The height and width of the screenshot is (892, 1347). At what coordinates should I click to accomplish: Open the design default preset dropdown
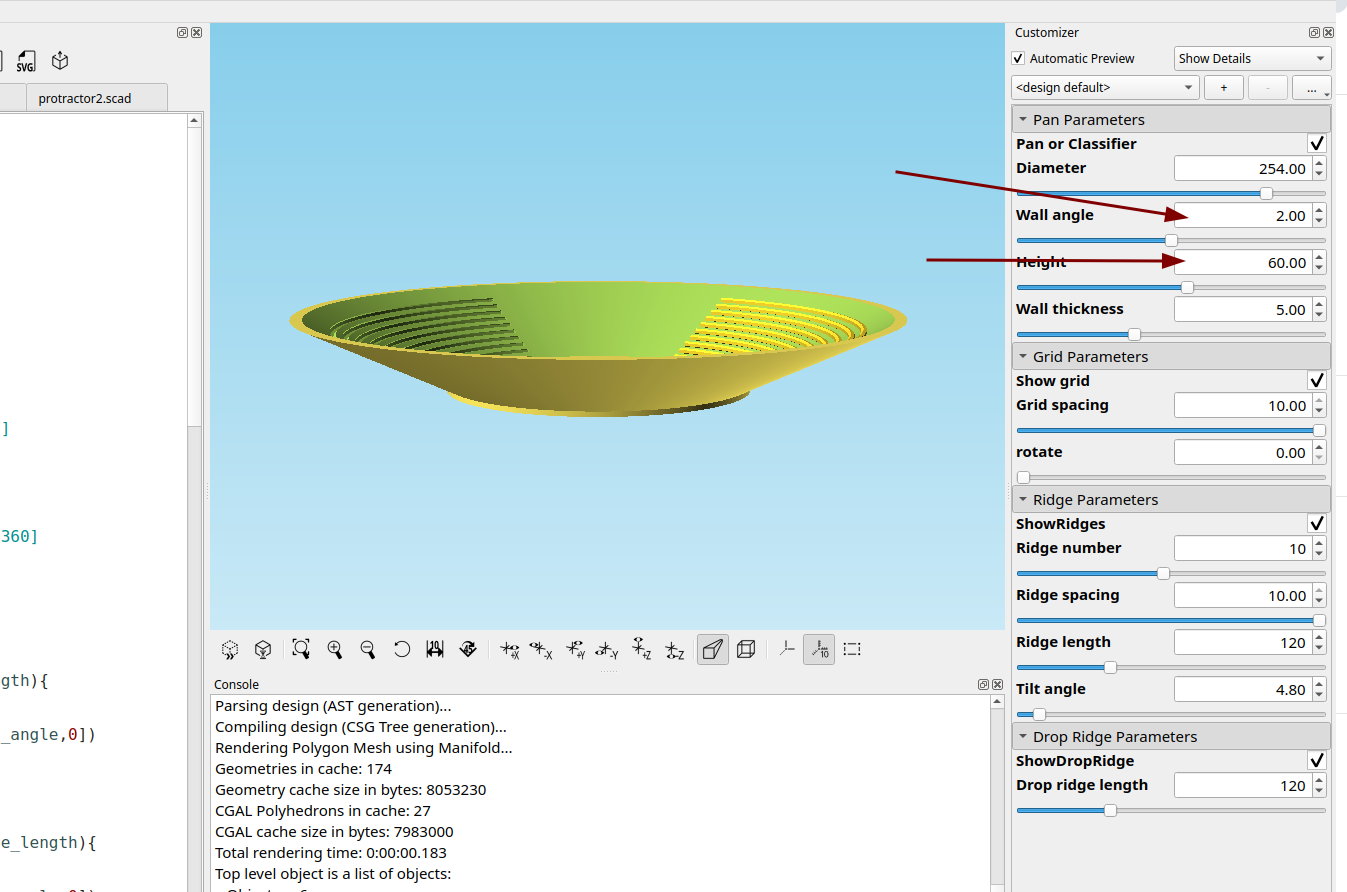click(x=1105, y=88)
